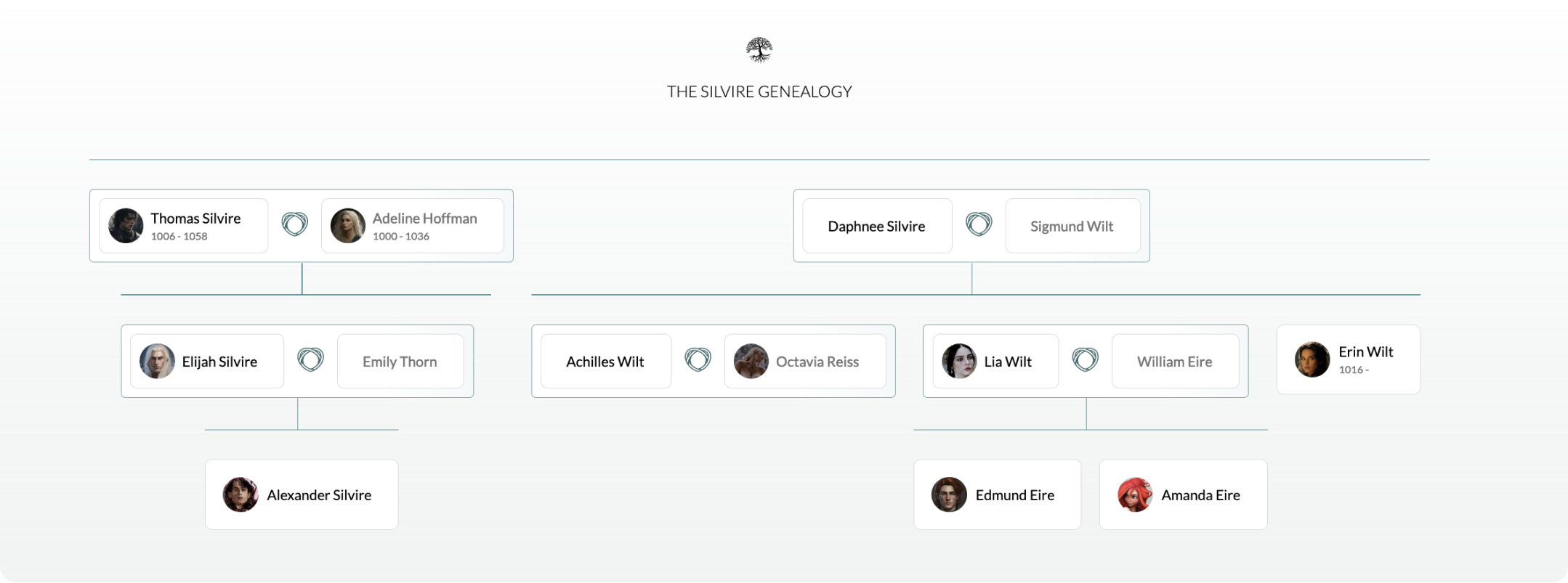Image resolution: width=1568 pixels, height=583 pixels.
Task: Click Amanda Eire's red-haired avatar
Action: 1134,495
